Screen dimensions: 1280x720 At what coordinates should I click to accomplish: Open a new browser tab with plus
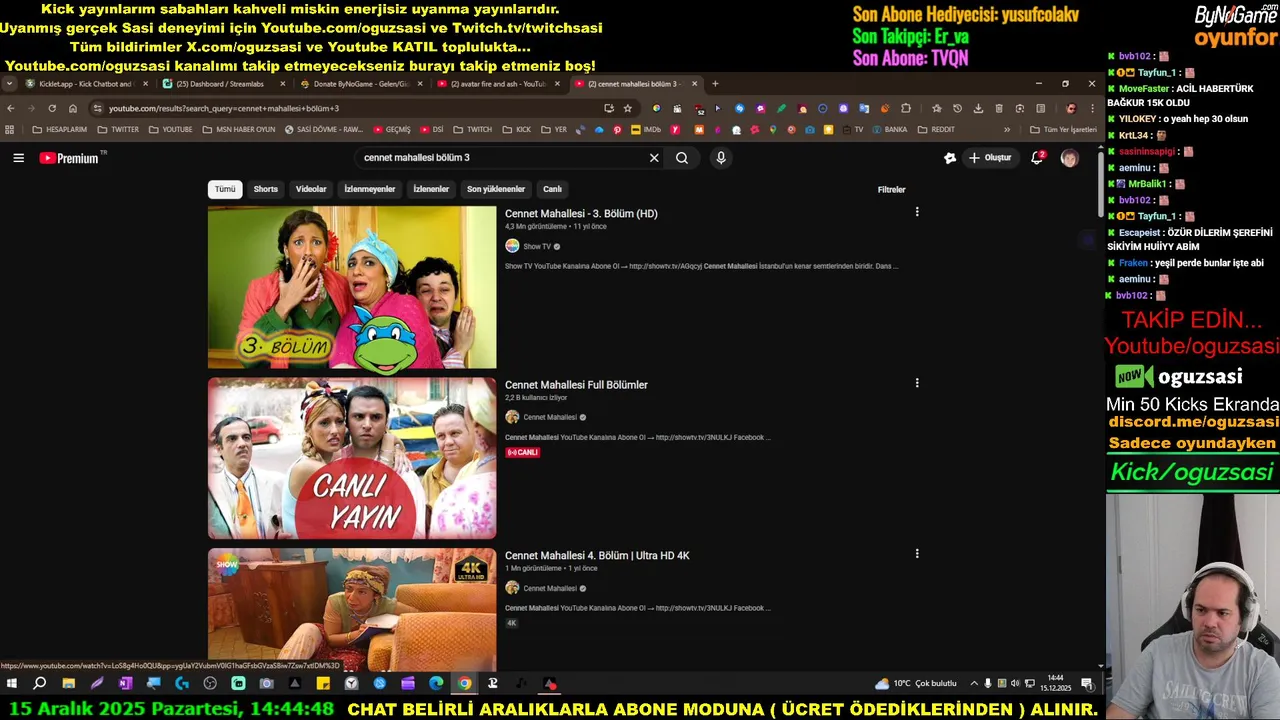(715, 84)
